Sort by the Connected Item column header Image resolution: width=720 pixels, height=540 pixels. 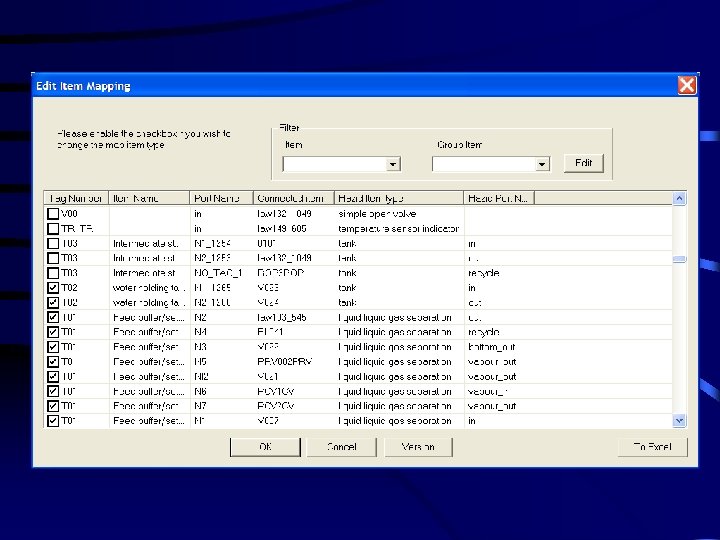[293, 198]
